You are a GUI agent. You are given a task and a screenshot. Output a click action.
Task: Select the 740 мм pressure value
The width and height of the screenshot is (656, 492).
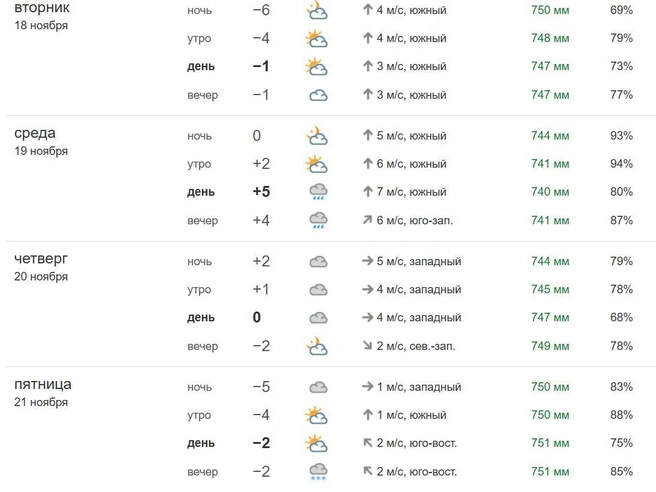(550, 192)
